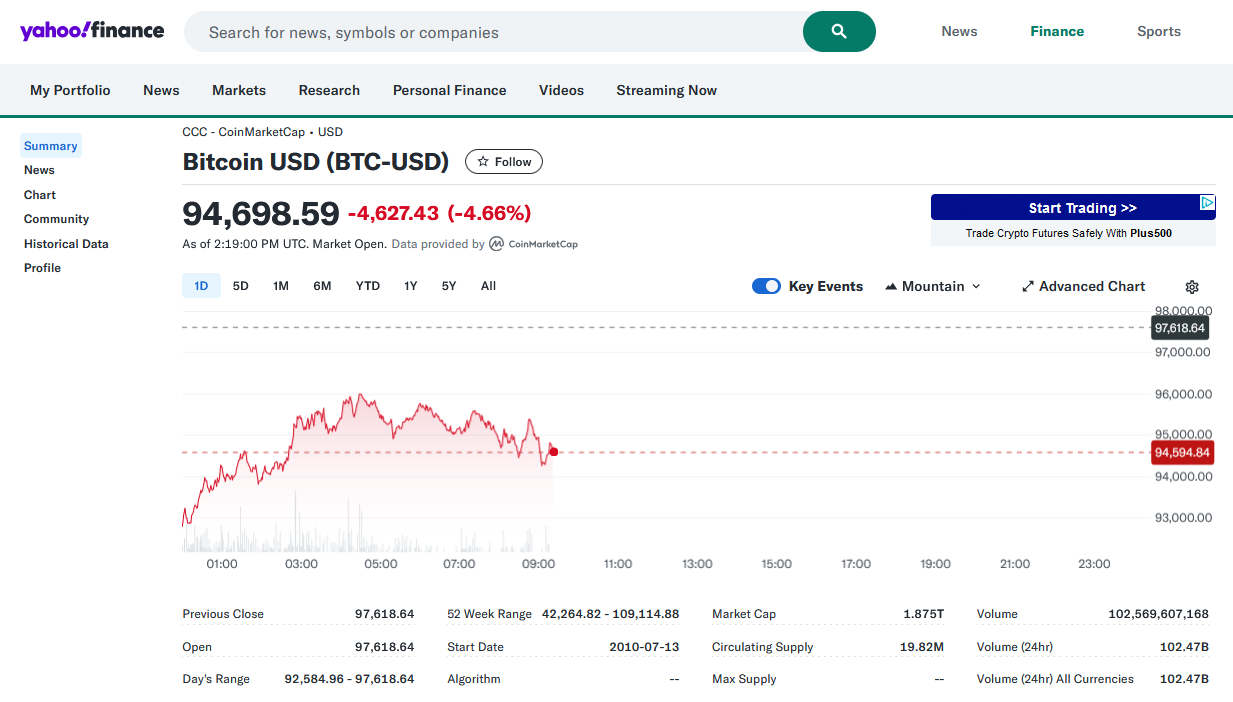Open the Research menu

coord(329,90)
